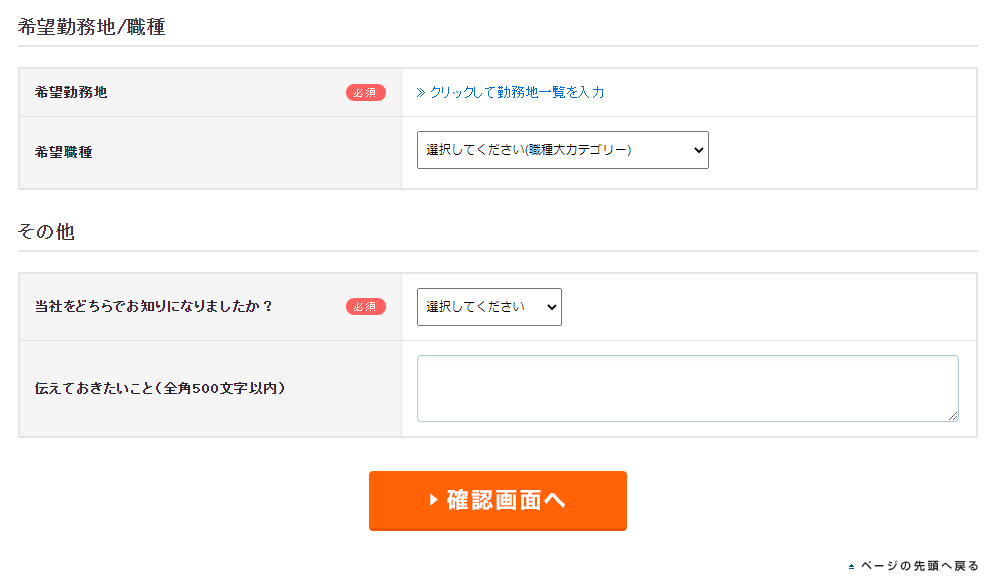Click the "クリックして勤務地一覧を入力" link
Image resolution: width=1006 pixels, height=584 pixels.
517,92
